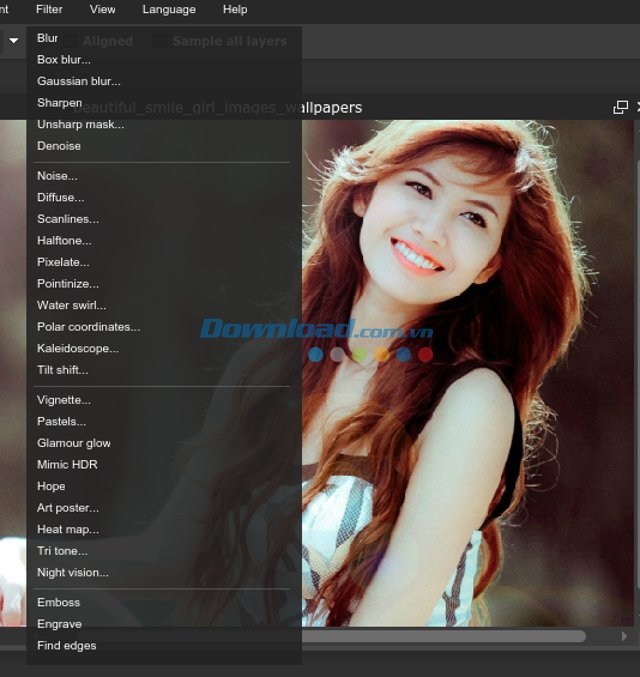This screenshot has width=640, height=677.
Task: Select the Diffuse filter
Action: (61, 197)
